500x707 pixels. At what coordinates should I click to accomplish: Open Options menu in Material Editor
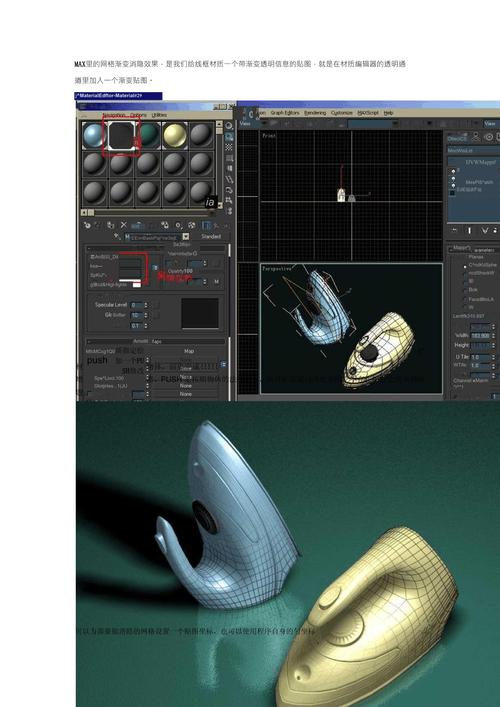[138, 115]
